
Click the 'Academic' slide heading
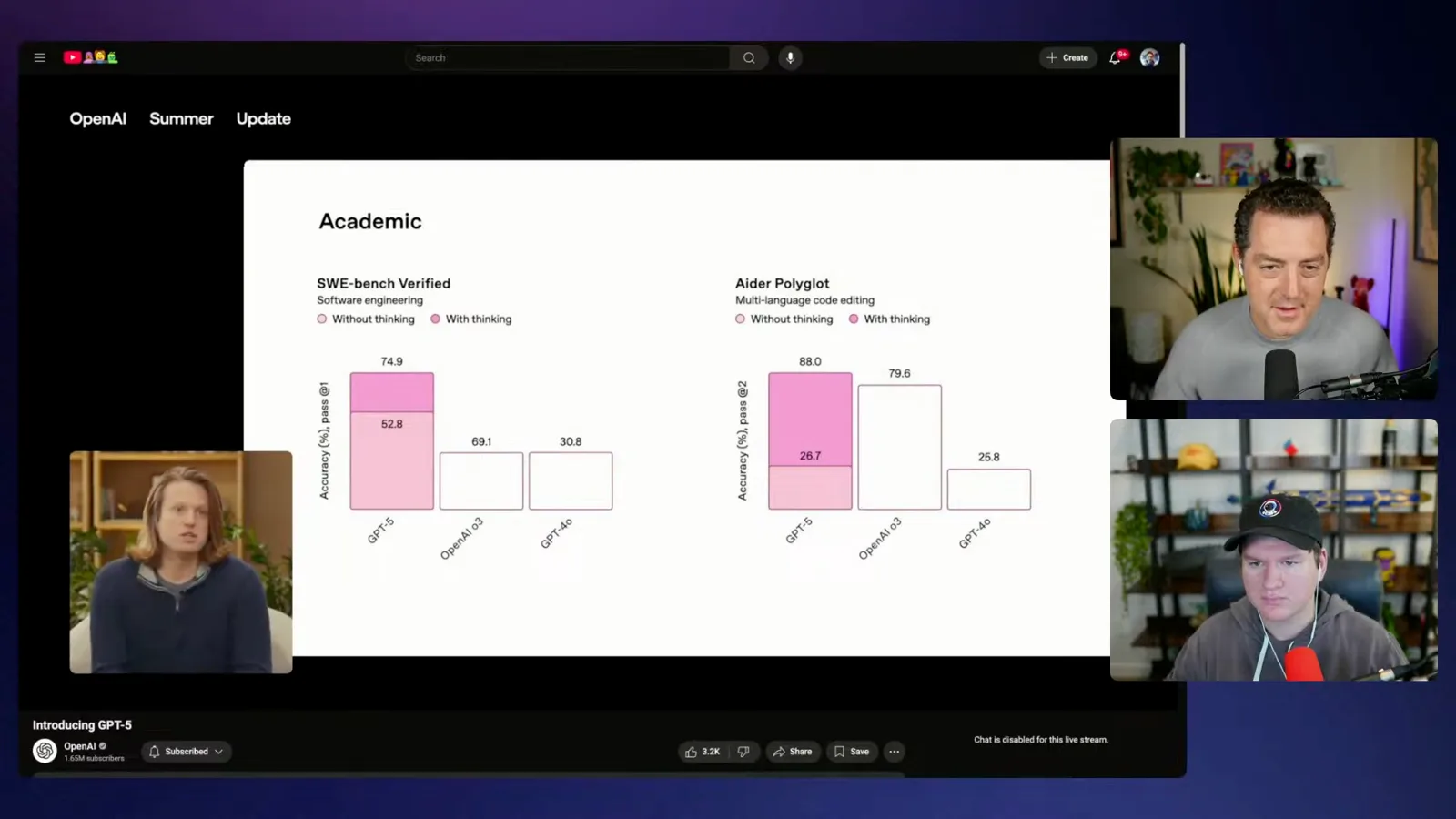[370, 221]
